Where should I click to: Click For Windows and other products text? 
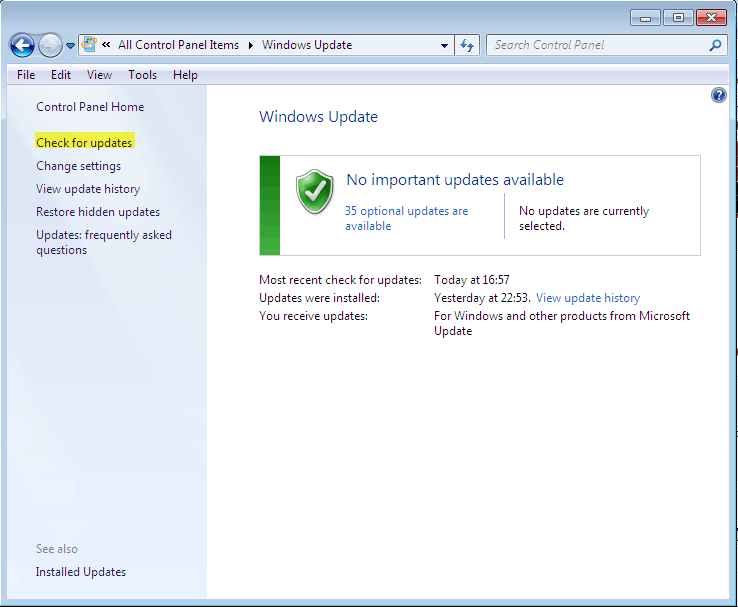click(x=562, y=323)
